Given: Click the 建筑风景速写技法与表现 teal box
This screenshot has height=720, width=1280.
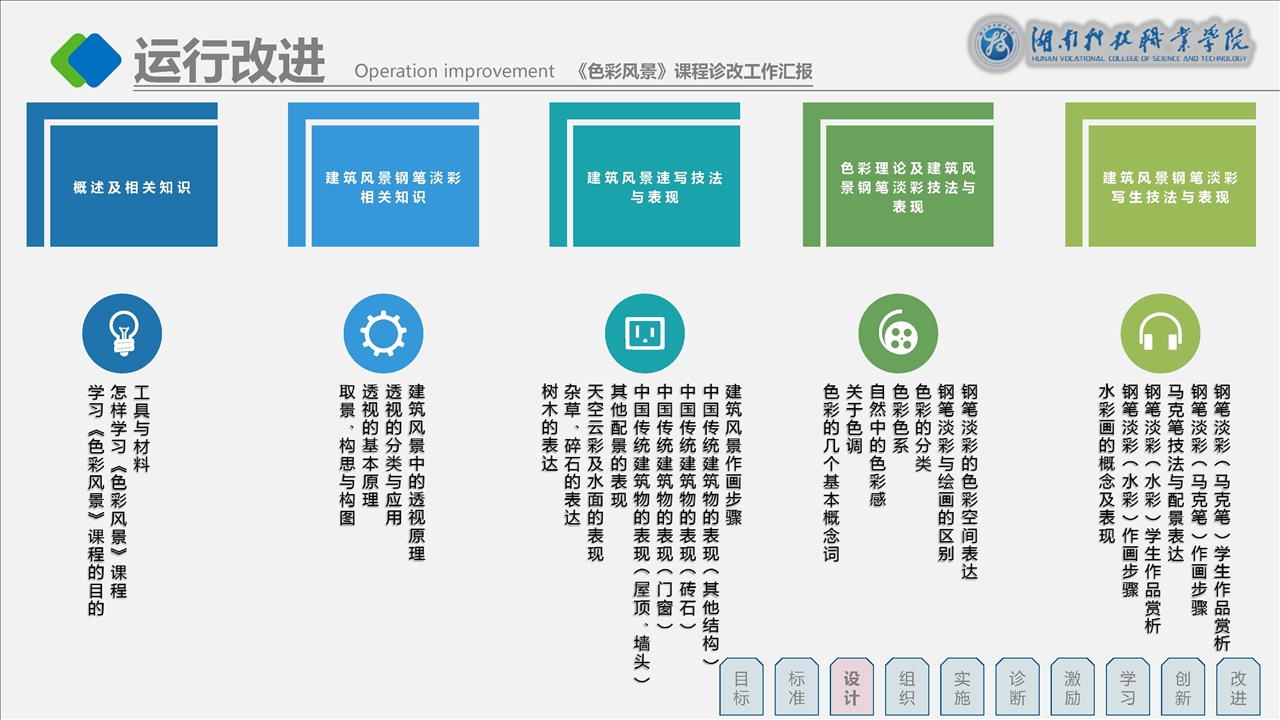Looking at the screenshot, I should (x=655, y=186).
